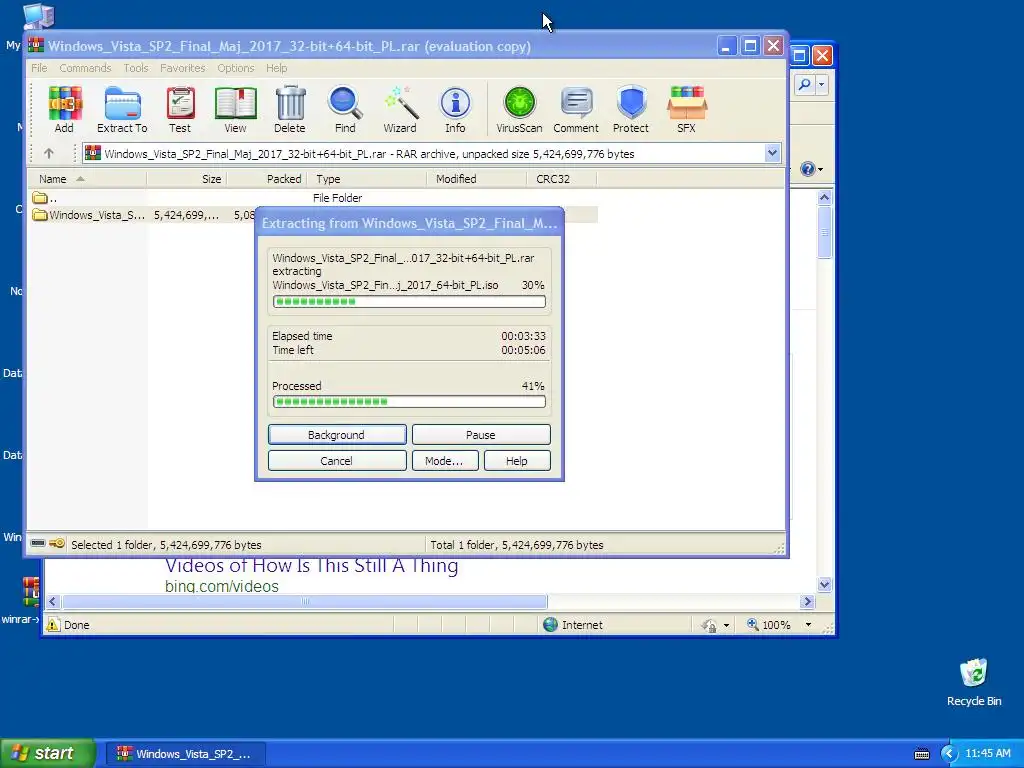
Task: Open the Options menu
Action: [236, 68]
